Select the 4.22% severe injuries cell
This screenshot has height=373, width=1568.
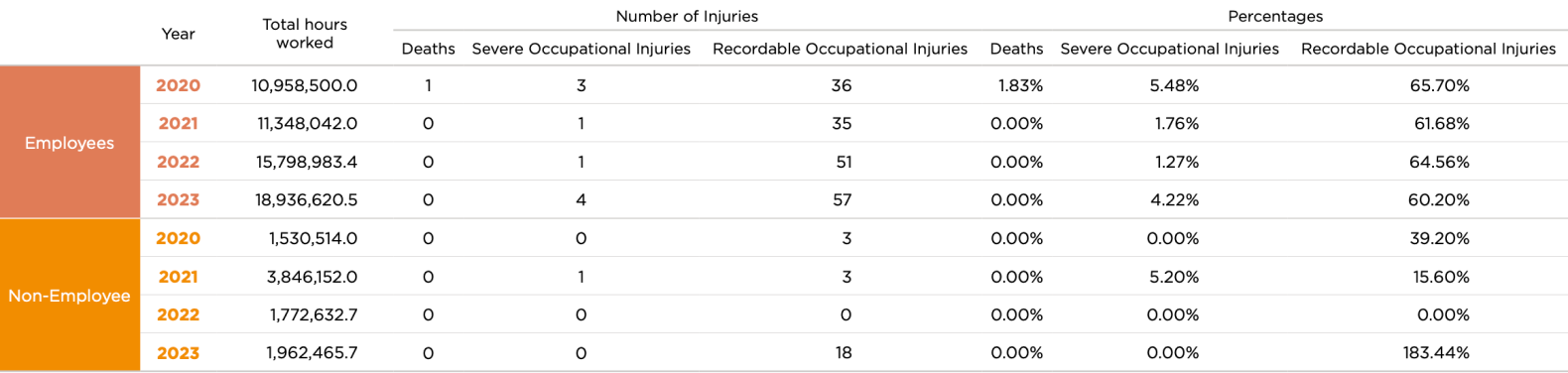point(1174,200)
